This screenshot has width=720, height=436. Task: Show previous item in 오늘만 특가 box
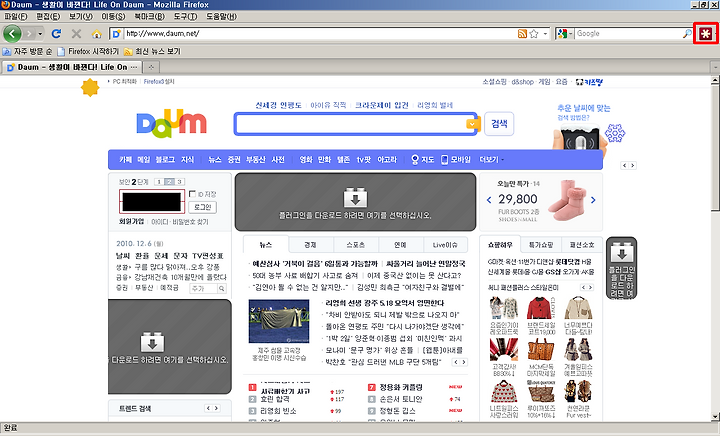tap(489, 200)
